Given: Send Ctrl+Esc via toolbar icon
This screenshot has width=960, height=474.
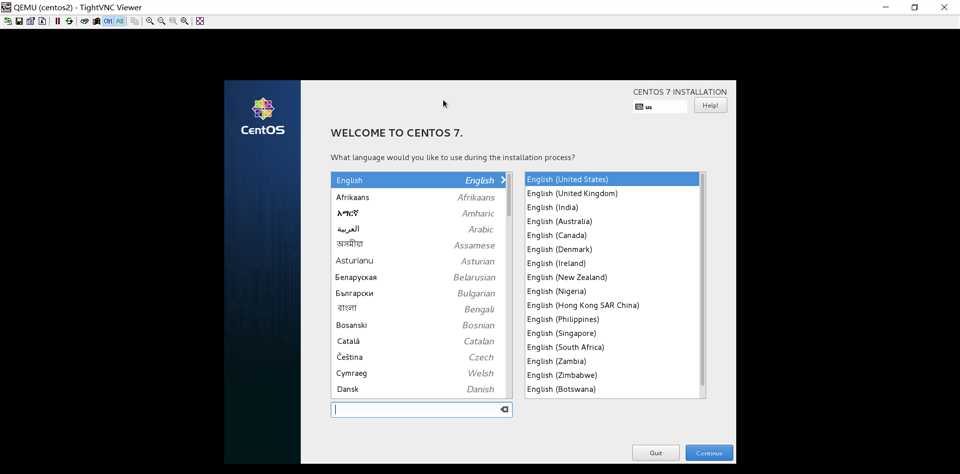Looking at the screenshot, I should pyautogui.click(x=96, y=21).
